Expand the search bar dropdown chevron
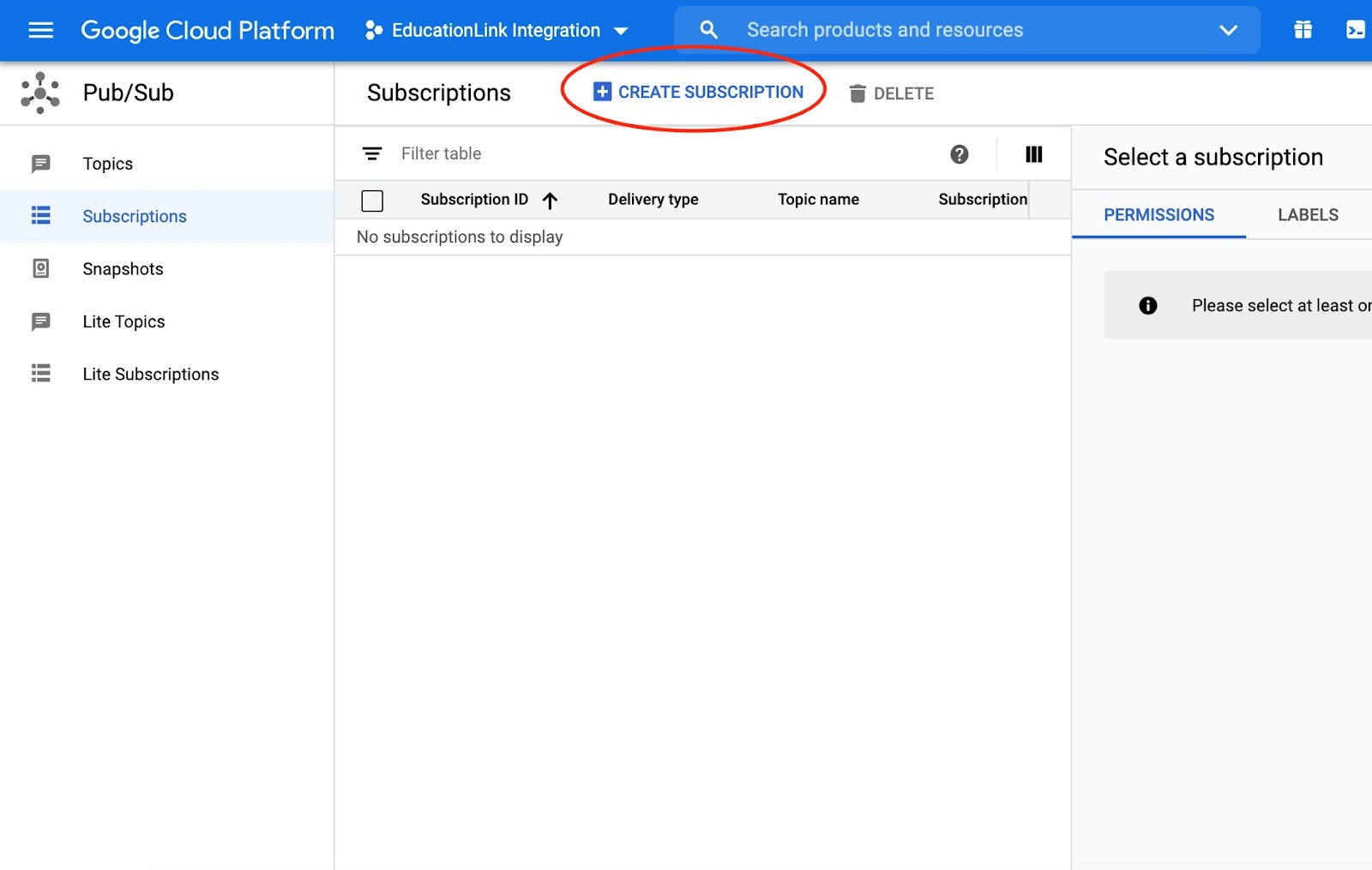1372x870 pixels. click(1228, 31)
